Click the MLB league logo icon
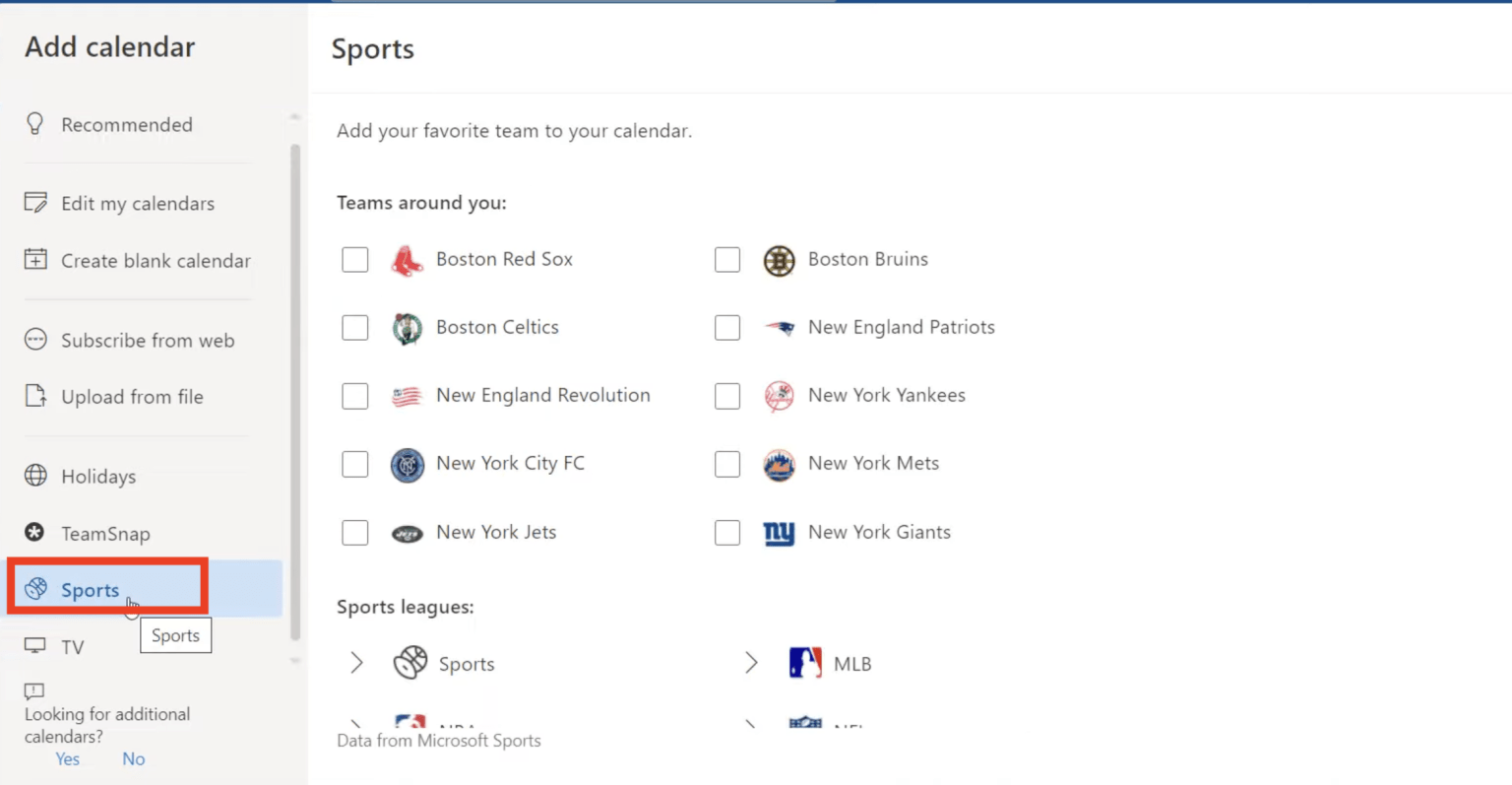 click(x=805, y=664)
